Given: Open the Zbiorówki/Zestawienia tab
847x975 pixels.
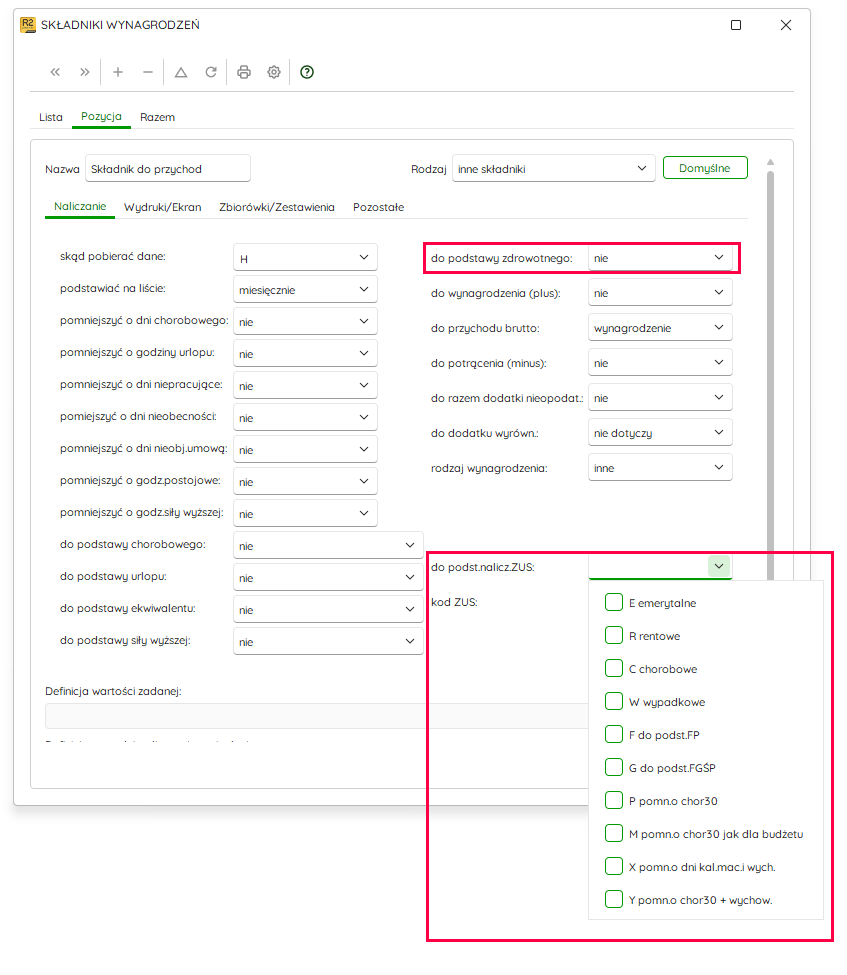Looking at the screenshot, I should (x=277, y=207).
